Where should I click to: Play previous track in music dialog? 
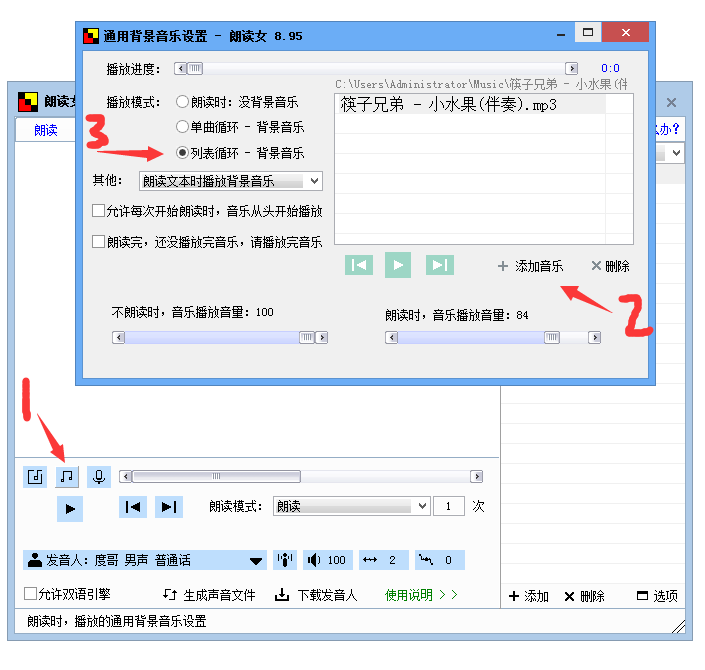pos(359,265)
